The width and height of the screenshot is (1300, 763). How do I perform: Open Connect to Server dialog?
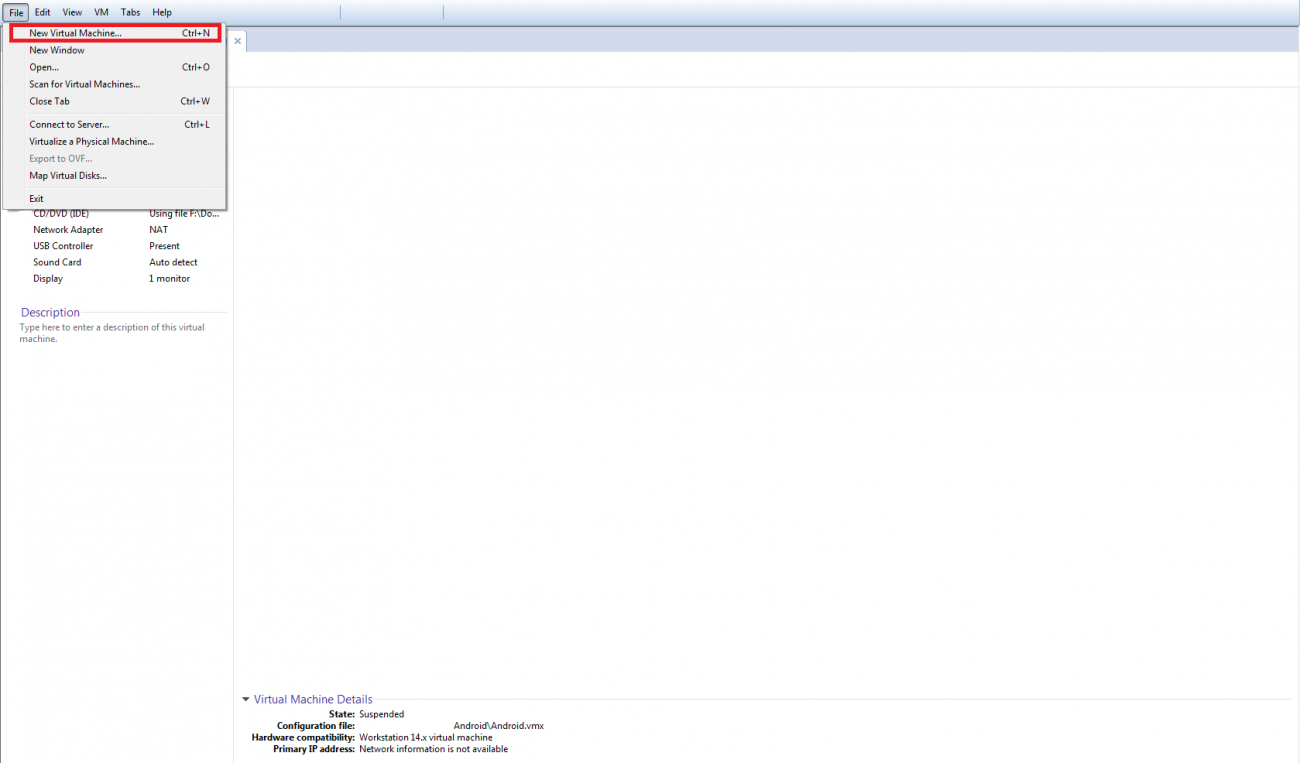point(69,125)
